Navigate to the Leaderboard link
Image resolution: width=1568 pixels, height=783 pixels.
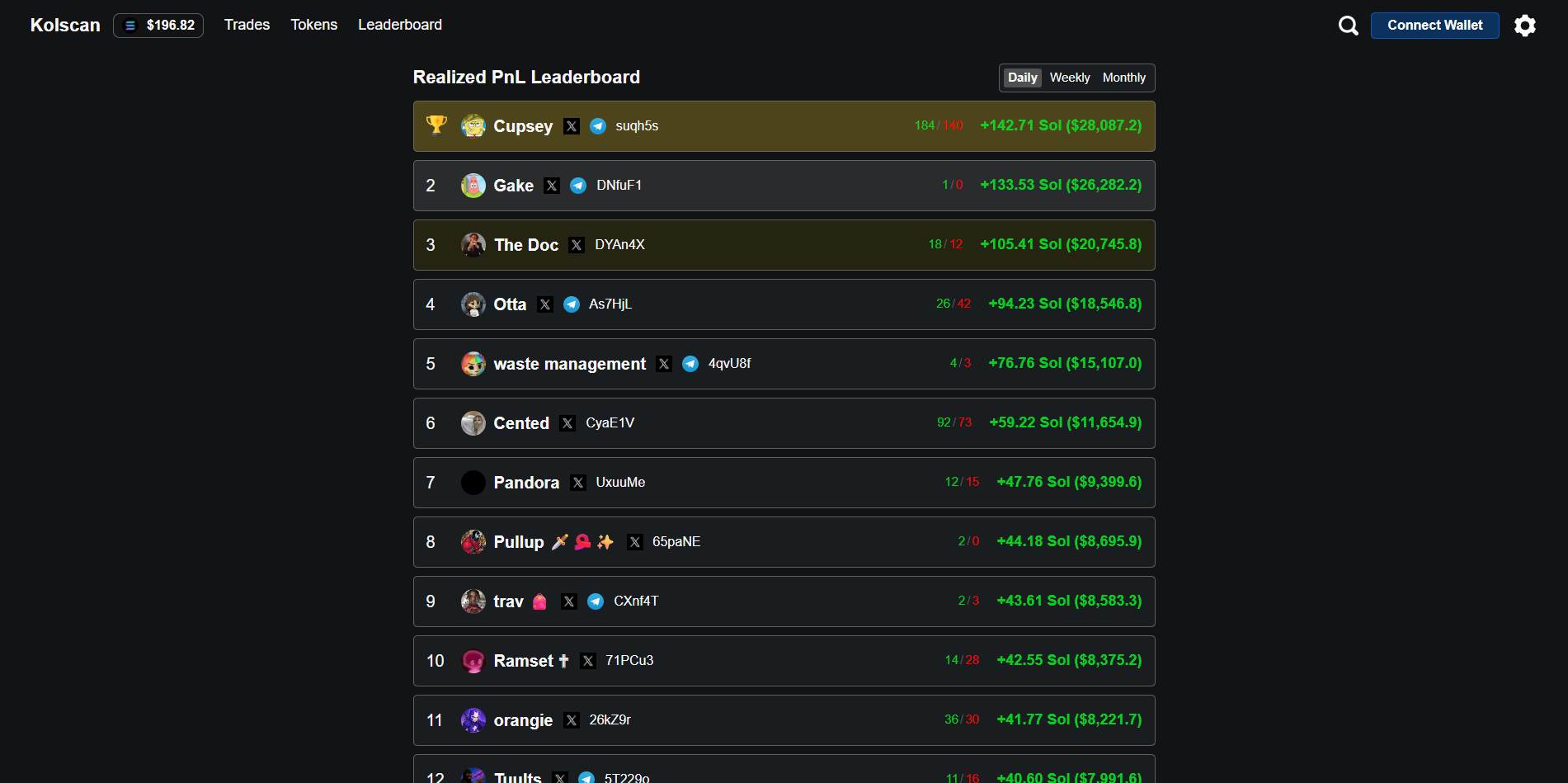(400, 25)
